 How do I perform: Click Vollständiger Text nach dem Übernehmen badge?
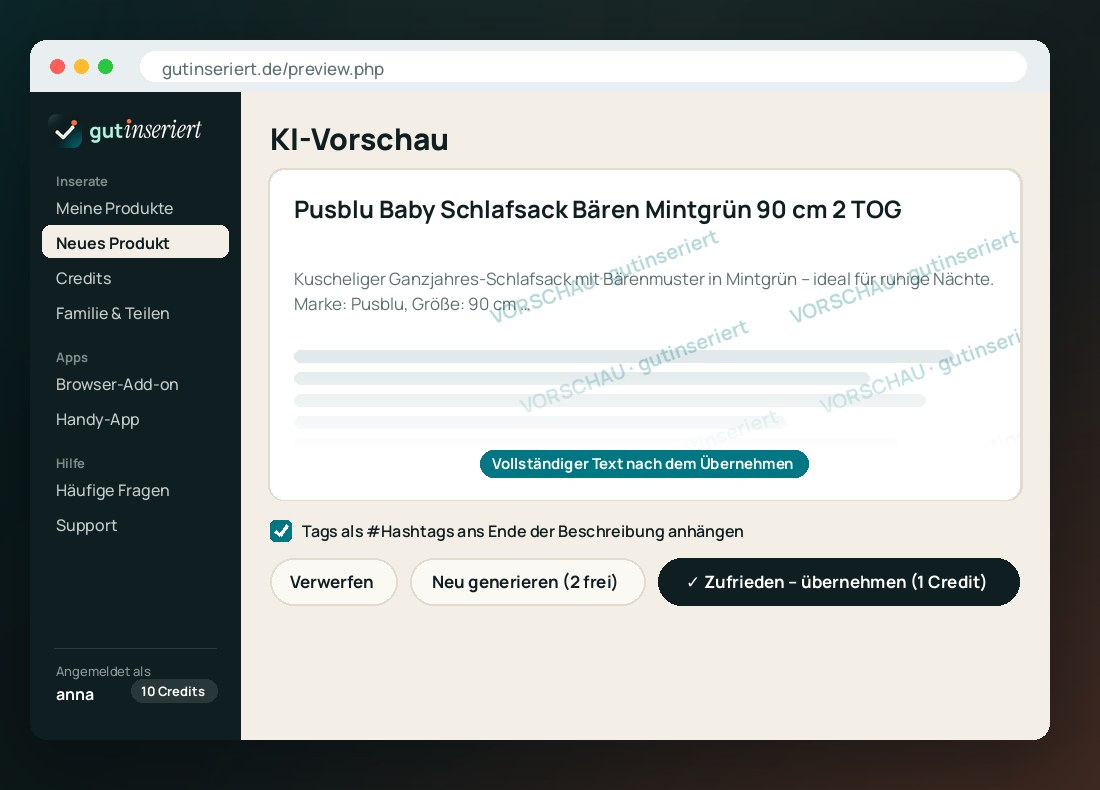643,464
